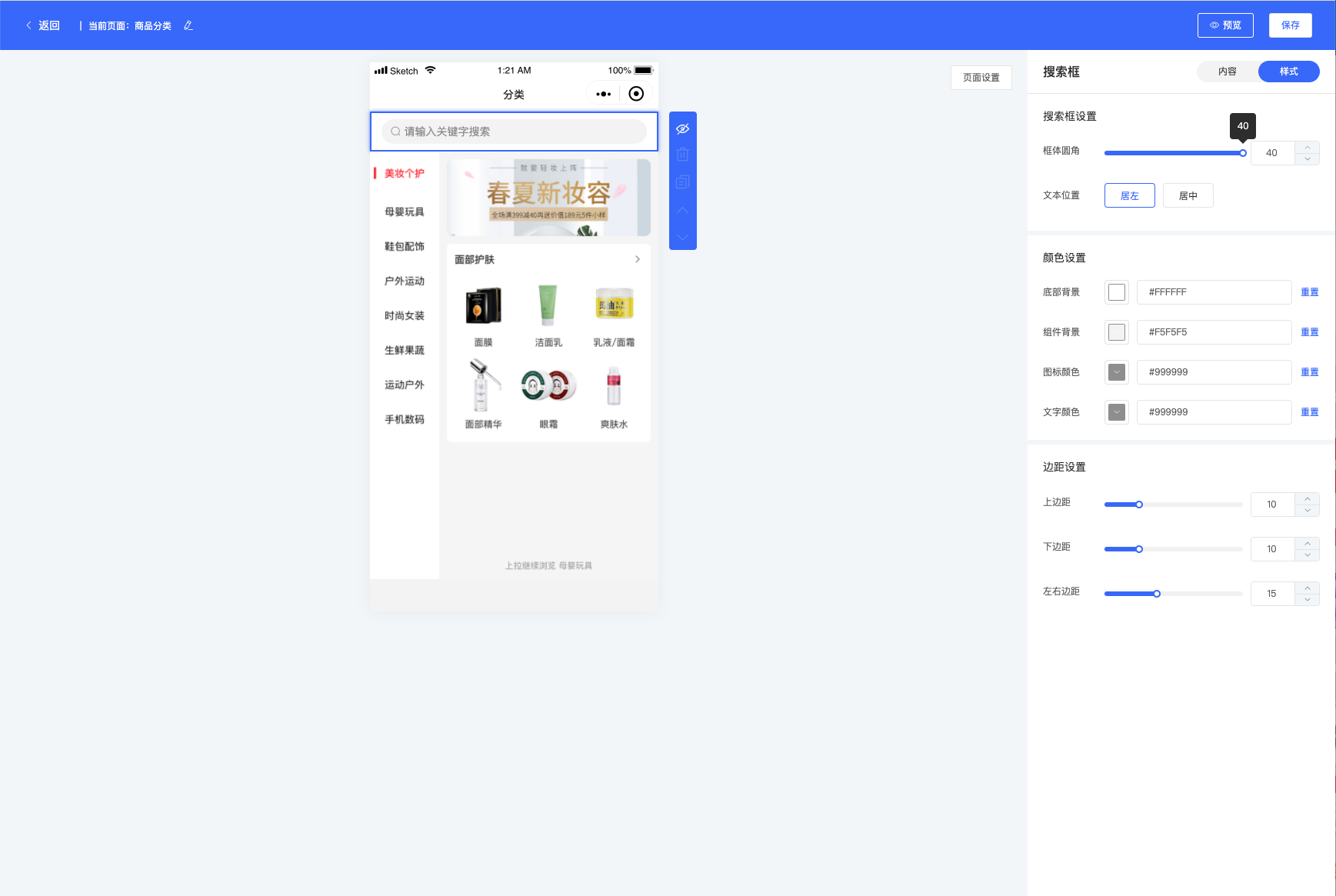The width and height of the screenshot is (1336, 896).
Task: Open the 文字颜色 color picker dropdown
Action: tap(1117, 412)
